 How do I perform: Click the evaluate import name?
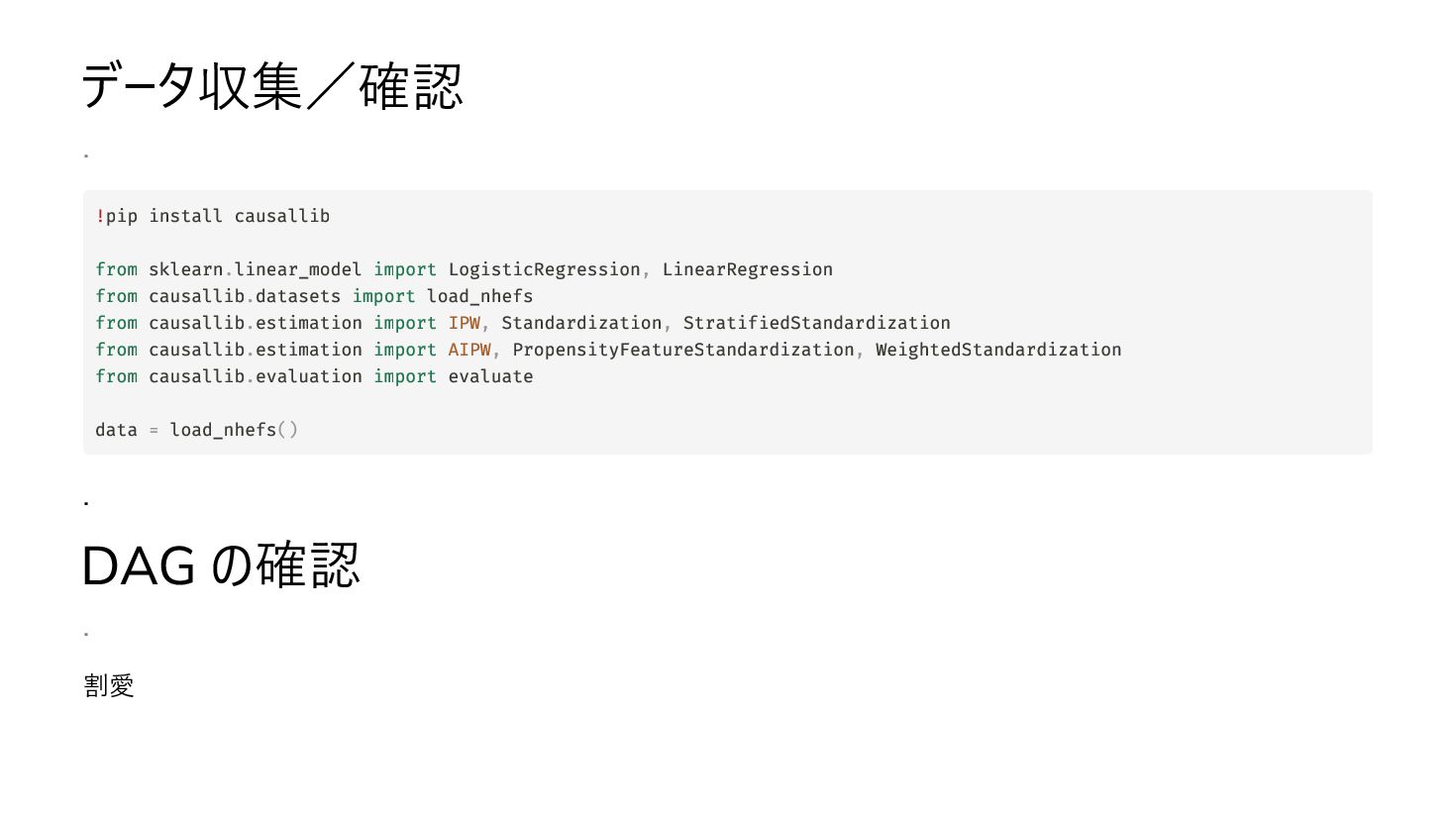click(x=491, y=376)
